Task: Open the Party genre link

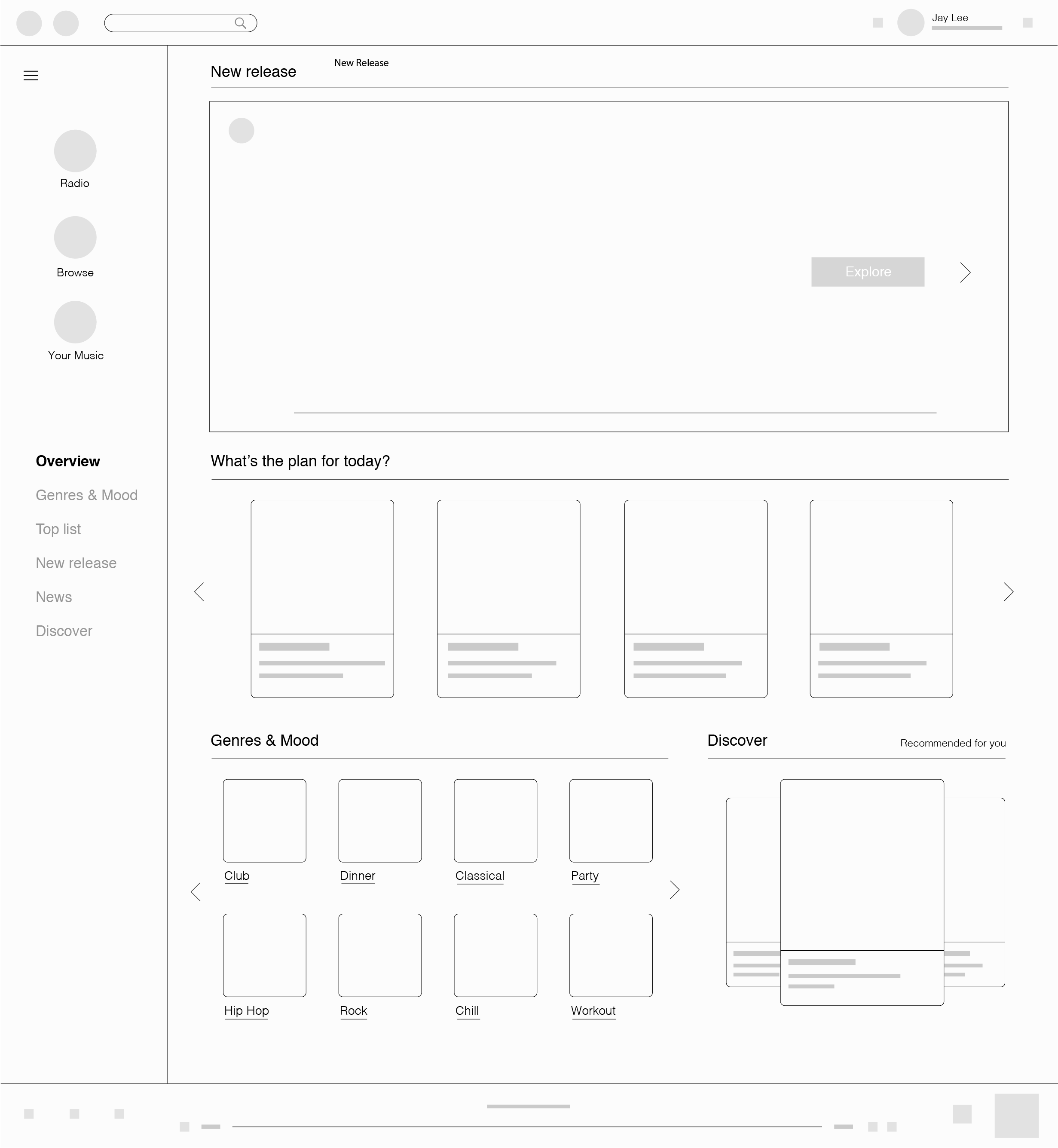Action: [584, 876]
